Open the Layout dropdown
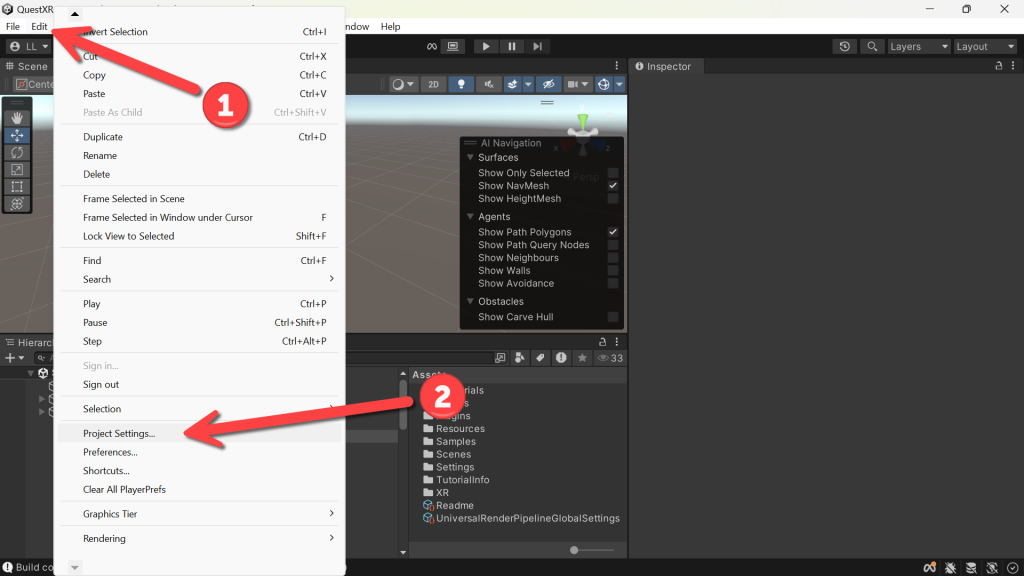This screenshot has height=576, width=1024. click(985, 46)
